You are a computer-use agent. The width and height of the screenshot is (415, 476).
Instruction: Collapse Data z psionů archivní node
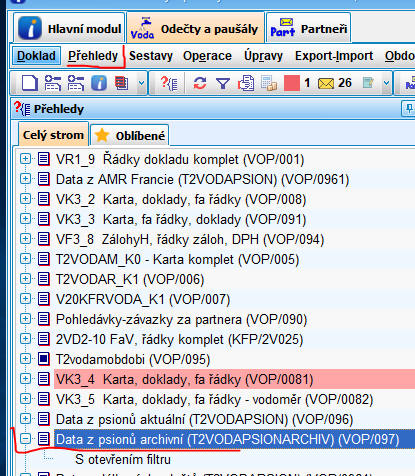click(25, 439)
